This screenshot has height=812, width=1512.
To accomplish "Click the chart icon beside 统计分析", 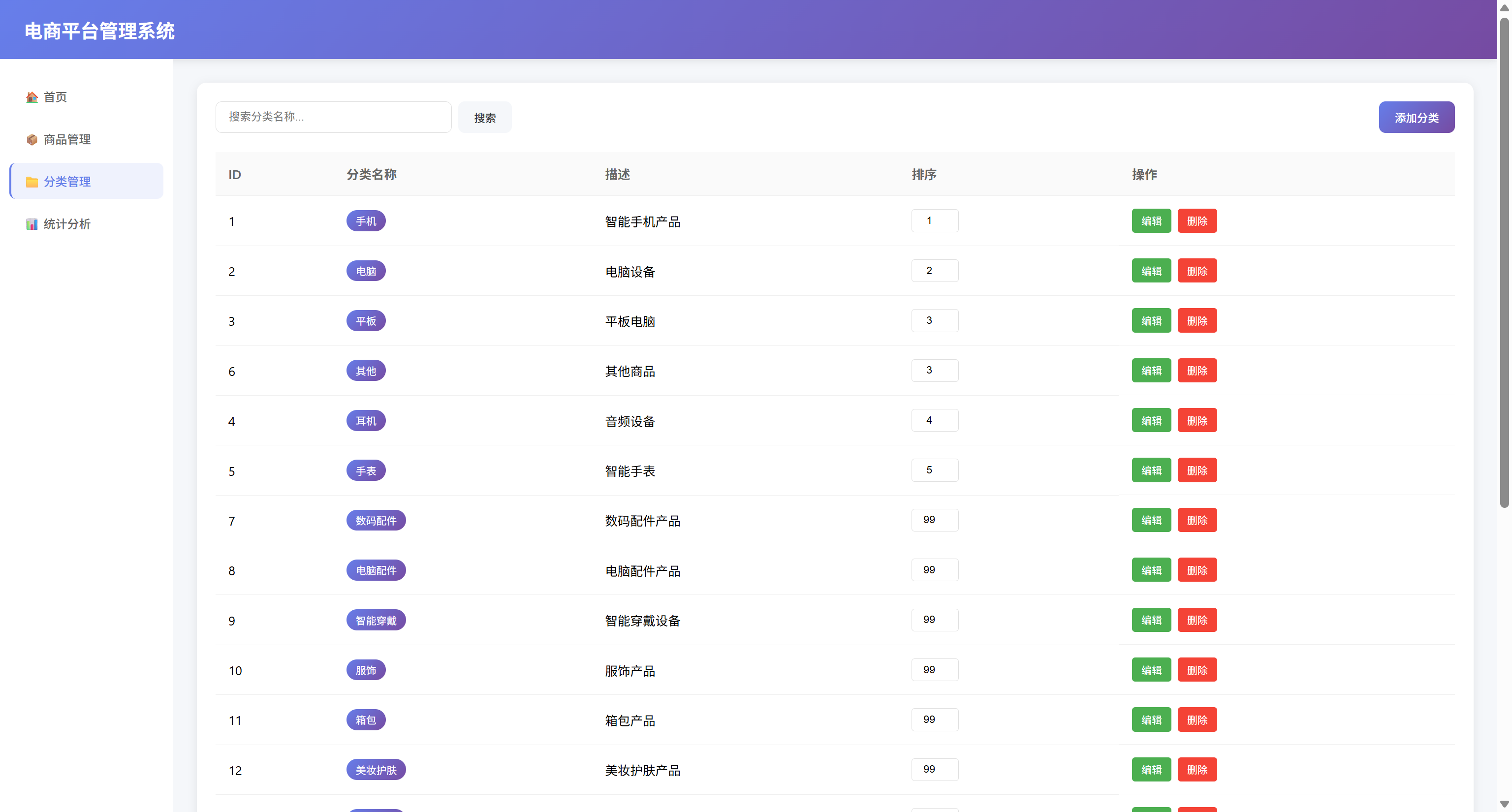I will coord(31,224).
